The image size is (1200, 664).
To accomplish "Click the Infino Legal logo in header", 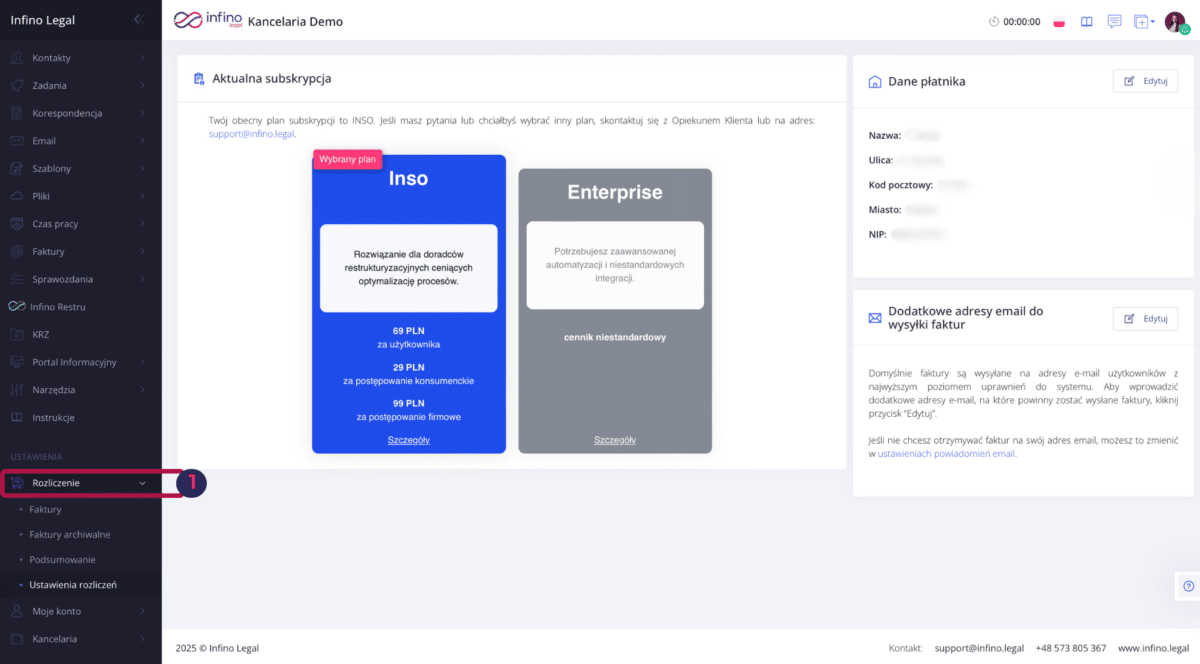I will 207,20.
